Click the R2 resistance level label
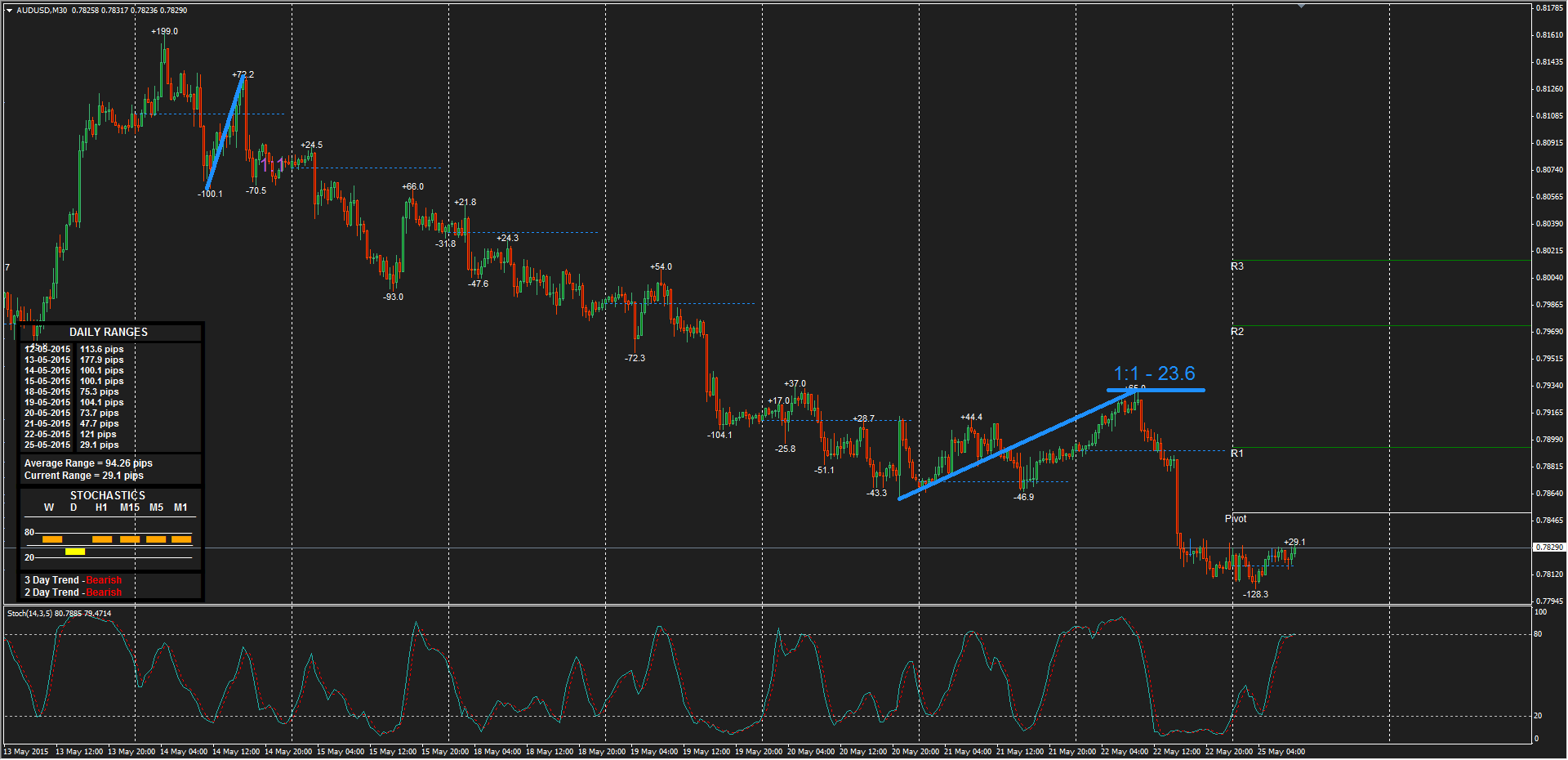This screenshot has width=1568, height=760. coord(1237,332)
